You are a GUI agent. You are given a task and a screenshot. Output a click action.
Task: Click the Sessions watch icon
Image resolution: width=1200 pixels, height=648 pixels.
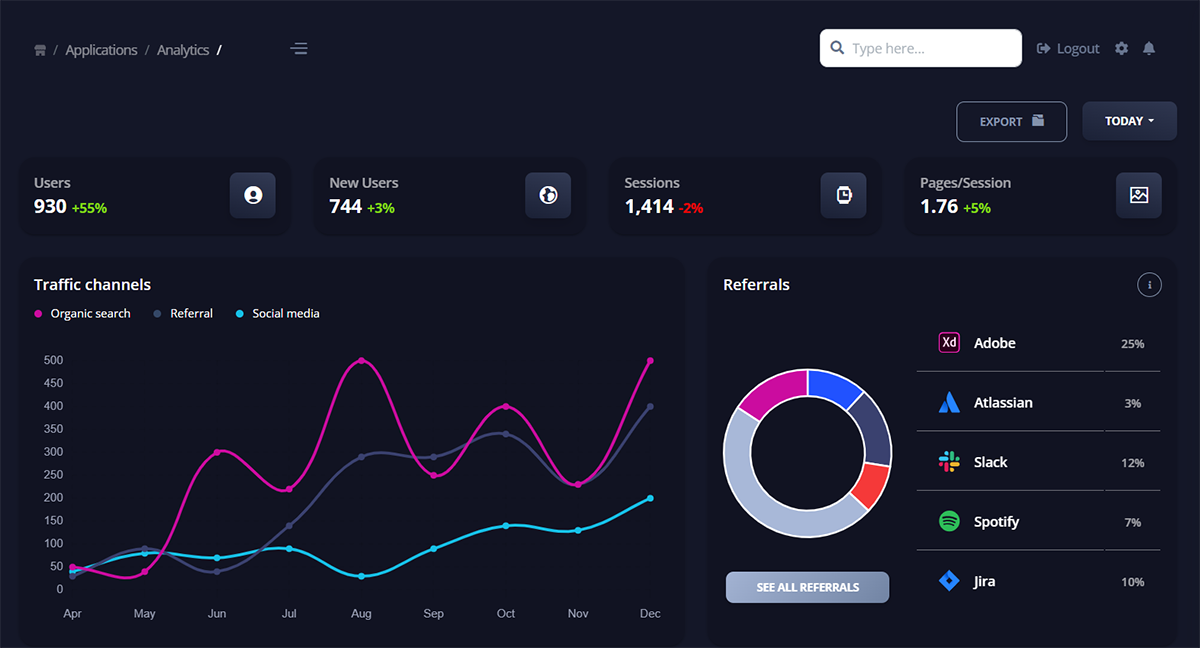tap(843, 196)
